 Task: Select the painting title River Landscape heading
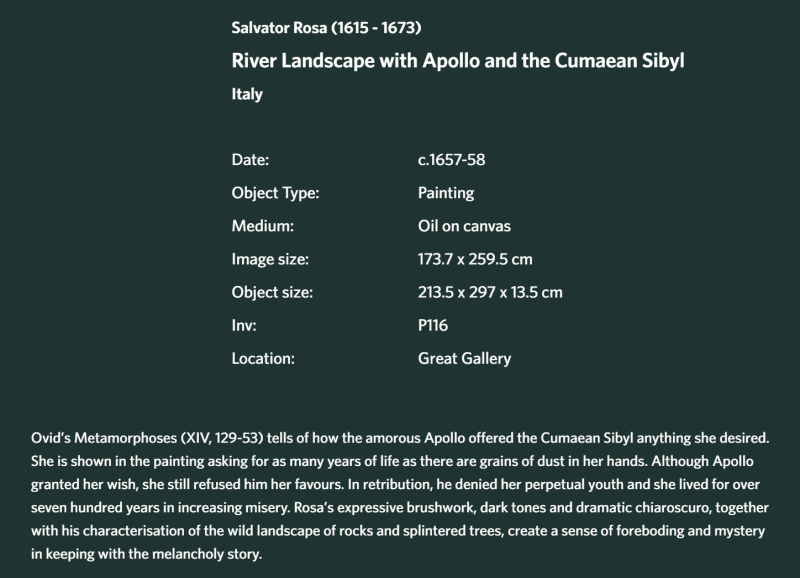(x=458, y=61)
